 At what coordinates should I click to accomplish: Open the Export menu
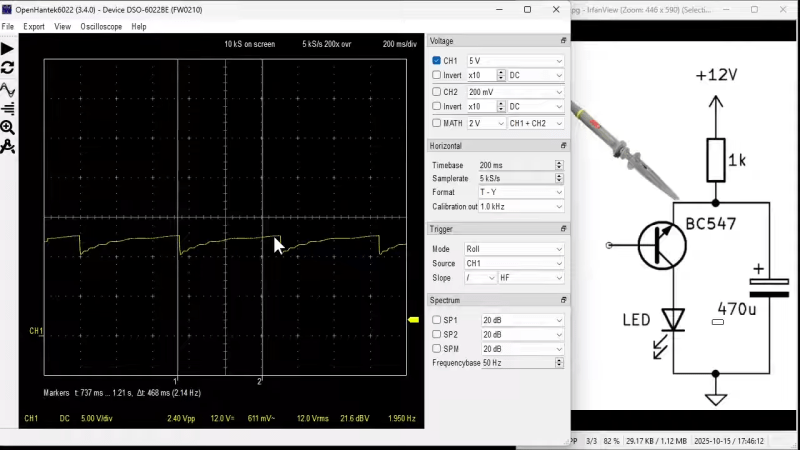point(34,27)
